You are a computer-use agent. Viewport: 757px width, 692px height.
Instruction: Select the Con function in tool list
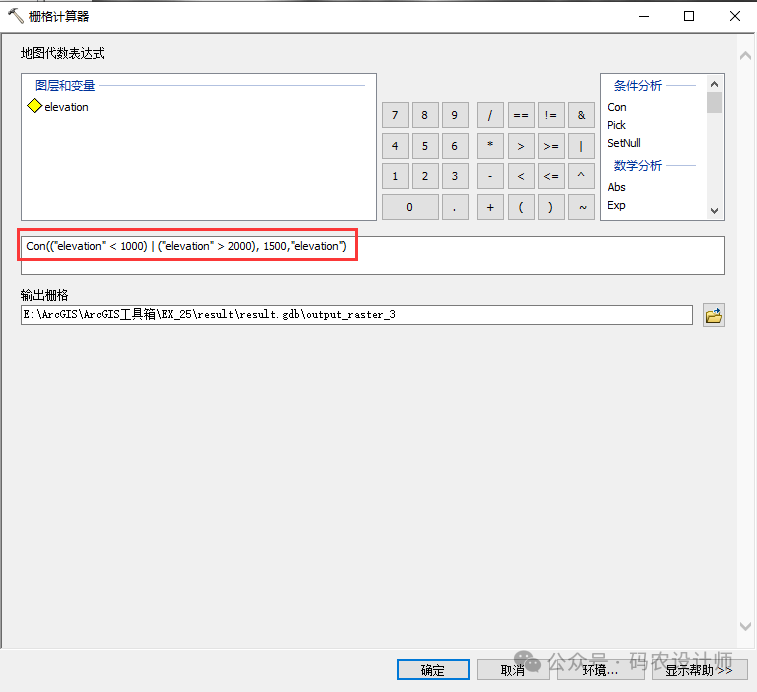click(617, 107)
